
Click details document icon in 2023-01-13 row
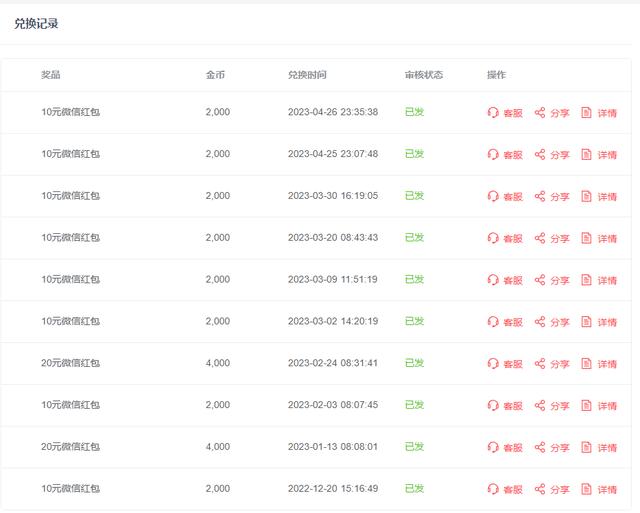coord(587,448)
